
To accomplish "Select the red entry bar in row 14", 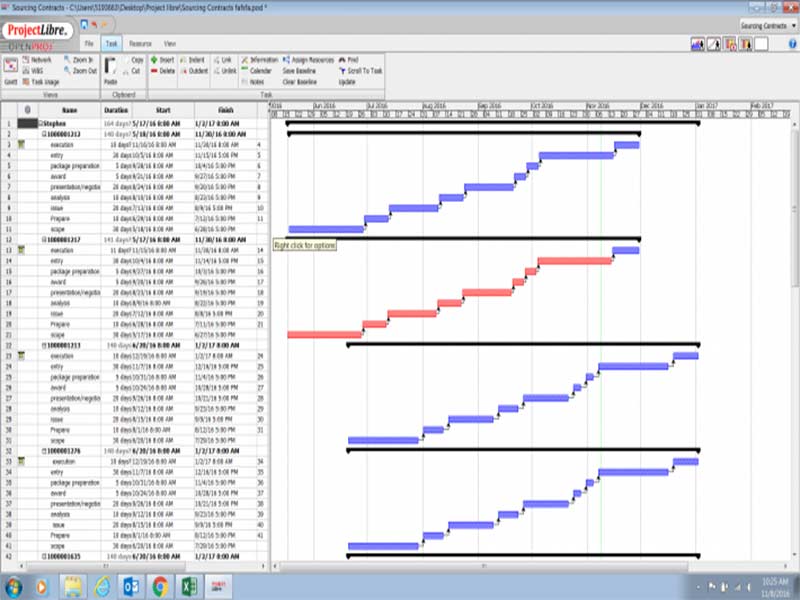I will coord(574,261).
